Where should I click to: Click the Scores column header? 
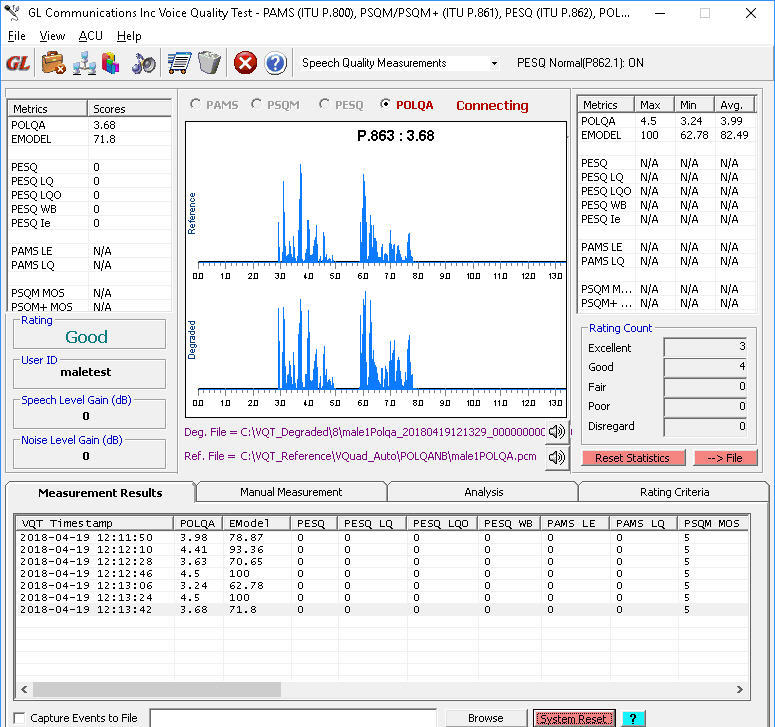click(129, 109)
